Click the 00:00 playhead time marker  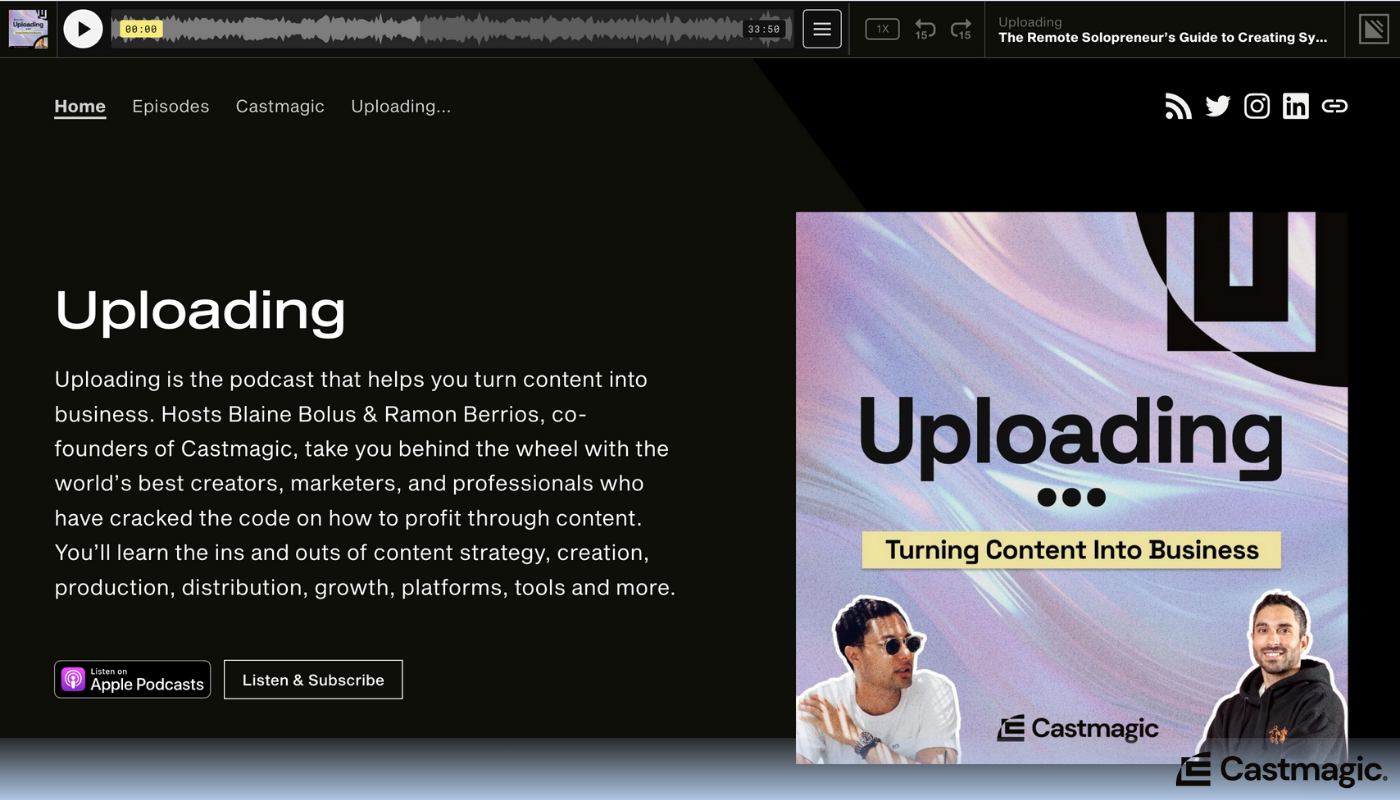141,30
